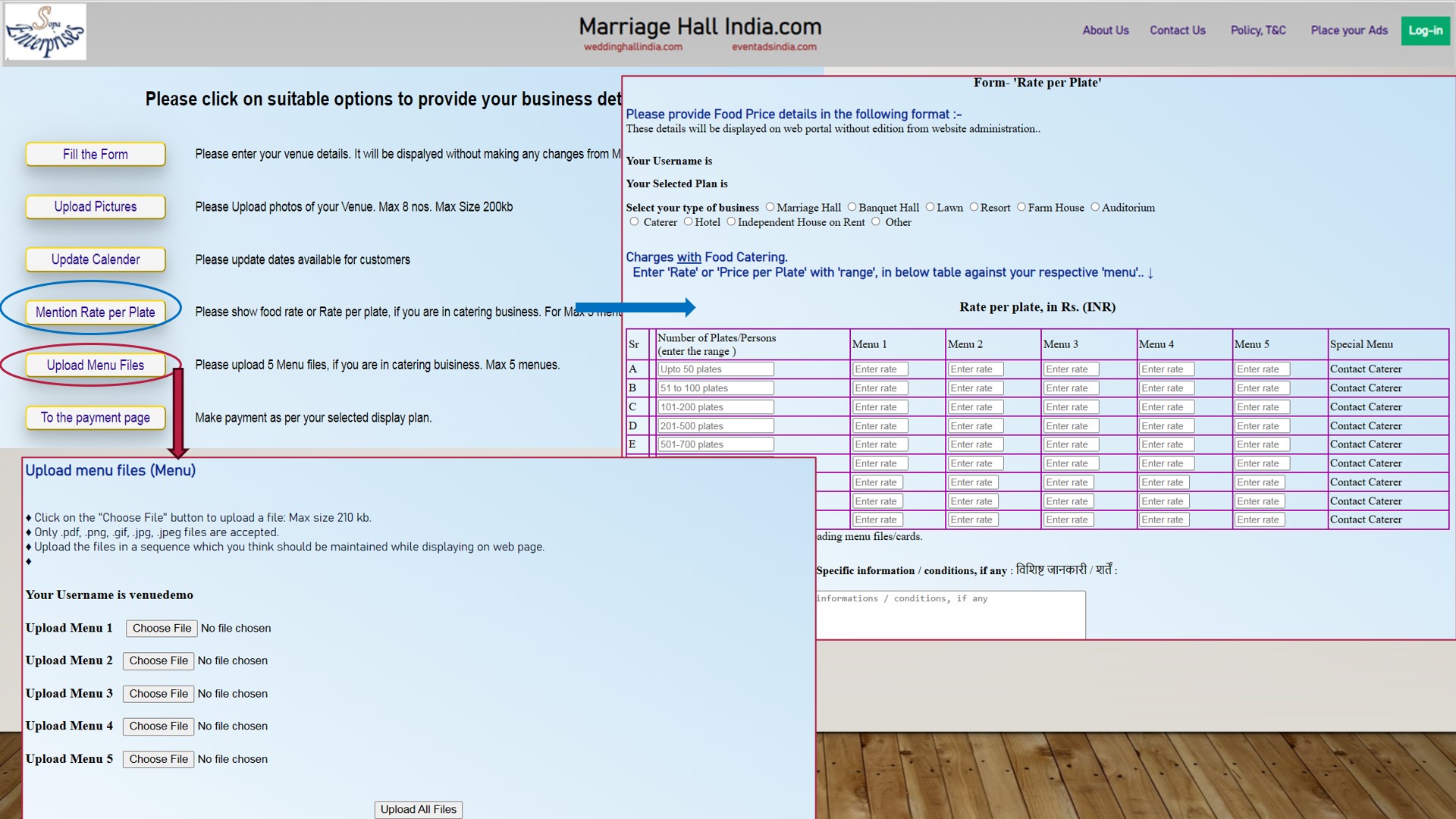This screenshot has width=1456, height=819.
Task: Open the About Us page
Action: pos(1105,30)
